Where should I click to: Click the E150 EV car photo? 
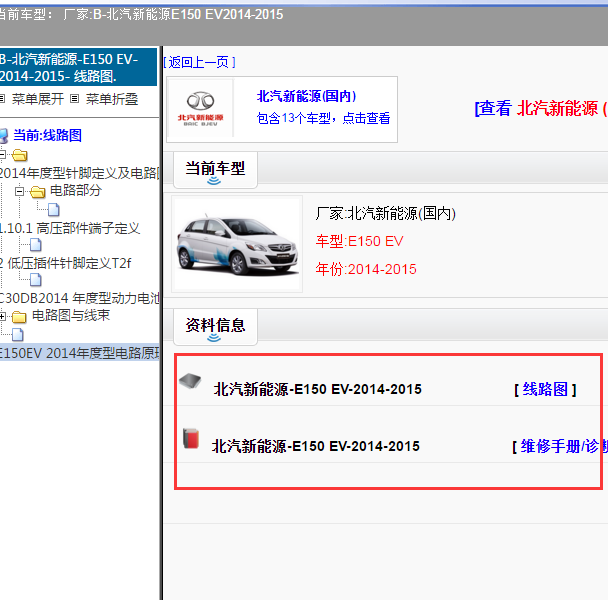pyautogui.click(x=237, y=244)
